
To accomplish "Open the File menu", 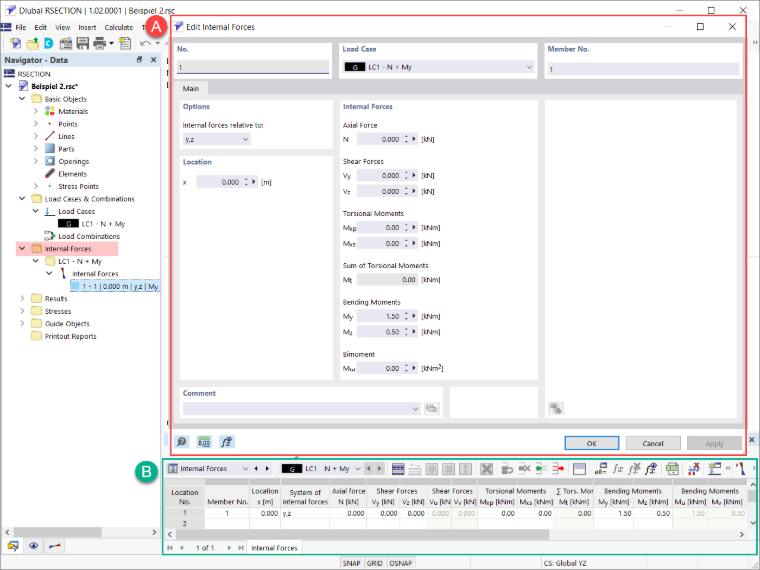I will pyautogui.click(x=20, y=27).
